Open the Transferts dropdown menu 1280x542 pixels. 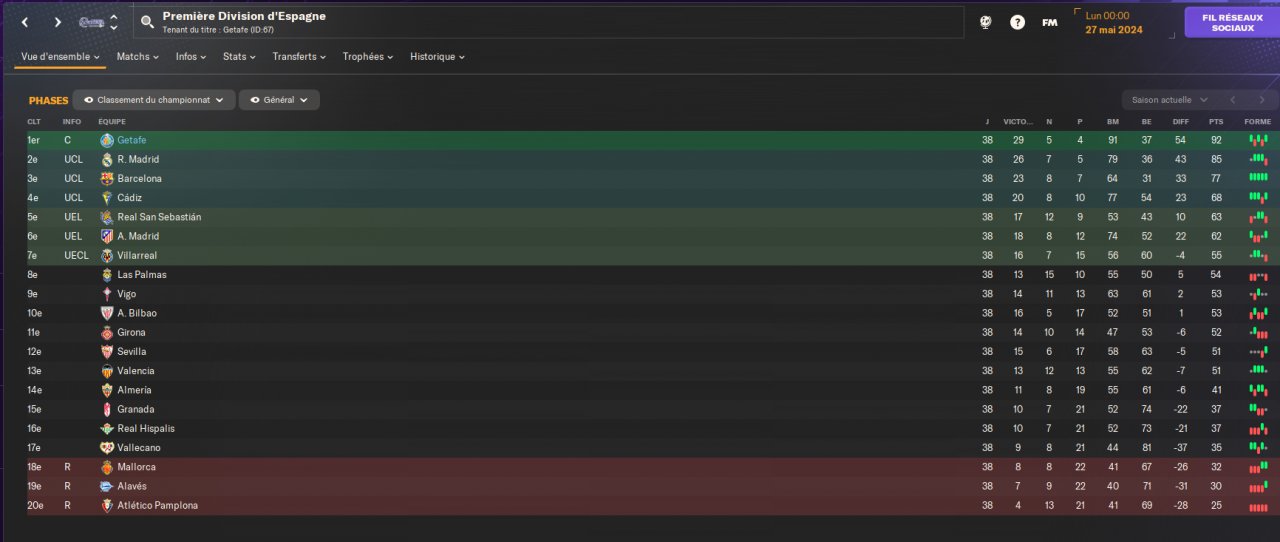(x=299, y=57)
